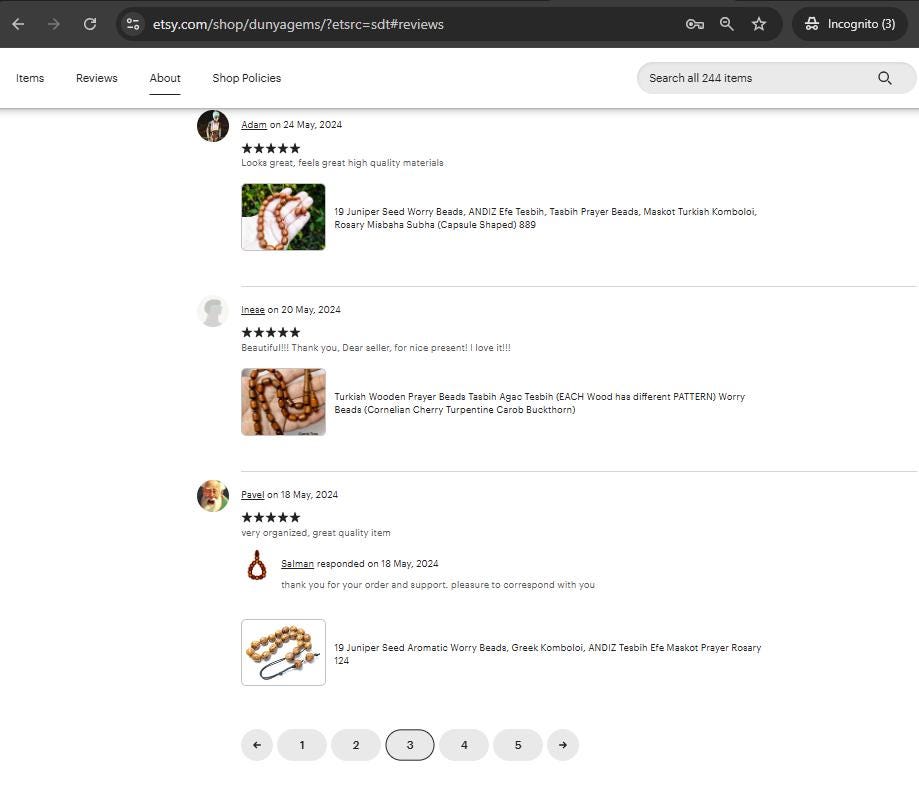Screen dimensions: 919x801
Task: Click Inese's five-star rating
Action: (271, 333)
